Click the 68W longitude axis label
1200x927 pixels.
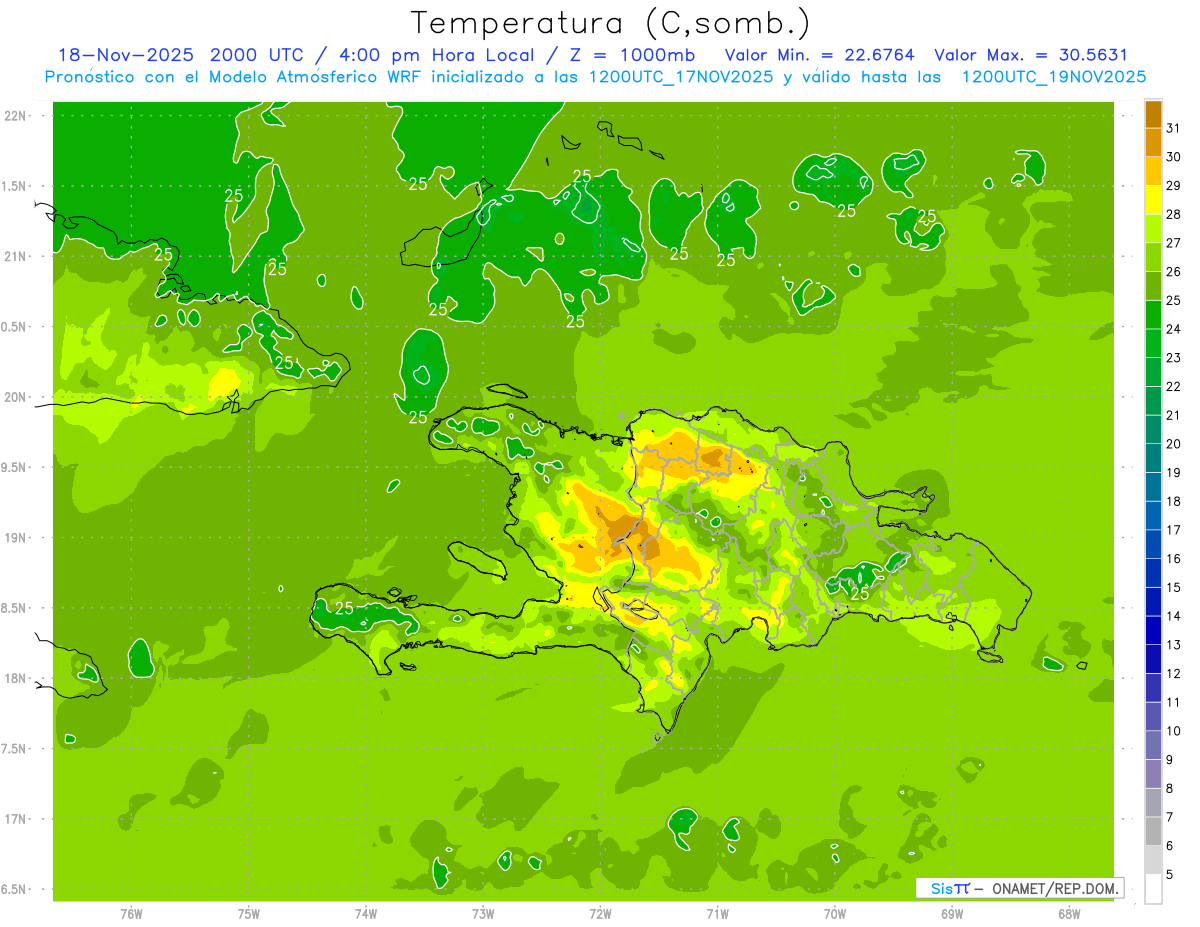point(1069,914)
